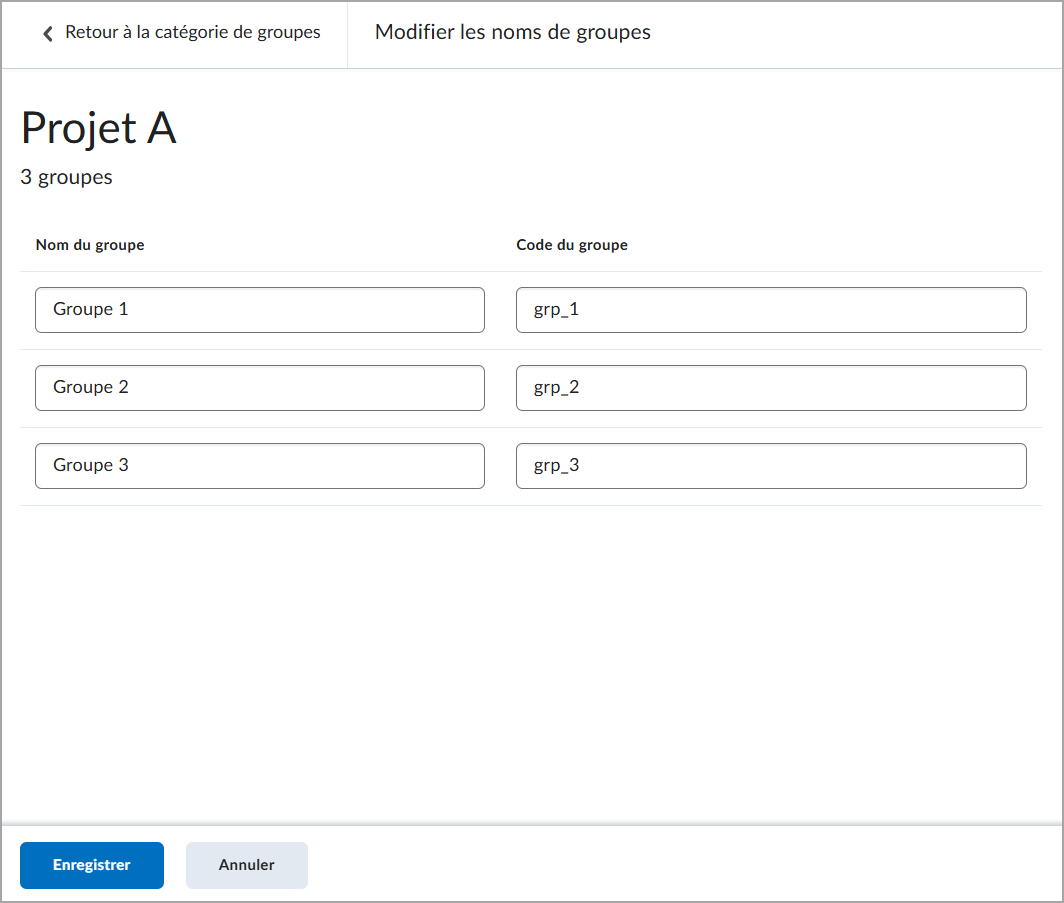This screenshot has width=1064, height=903.
Task: Open 'Retour à la catégorie de groupes' link
Action: [x=193, y=33]
